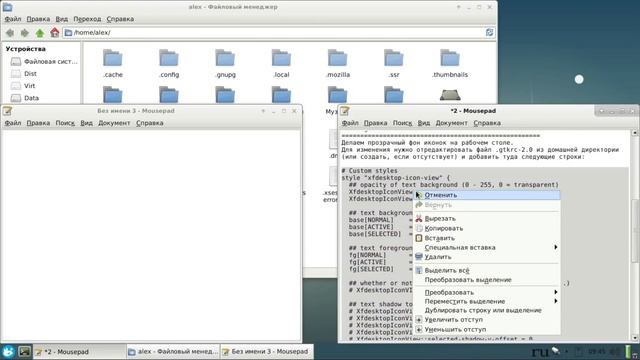Go forward in file manager toolbar
The width and height of the screenshot is (640, 360).
(24, 33)
